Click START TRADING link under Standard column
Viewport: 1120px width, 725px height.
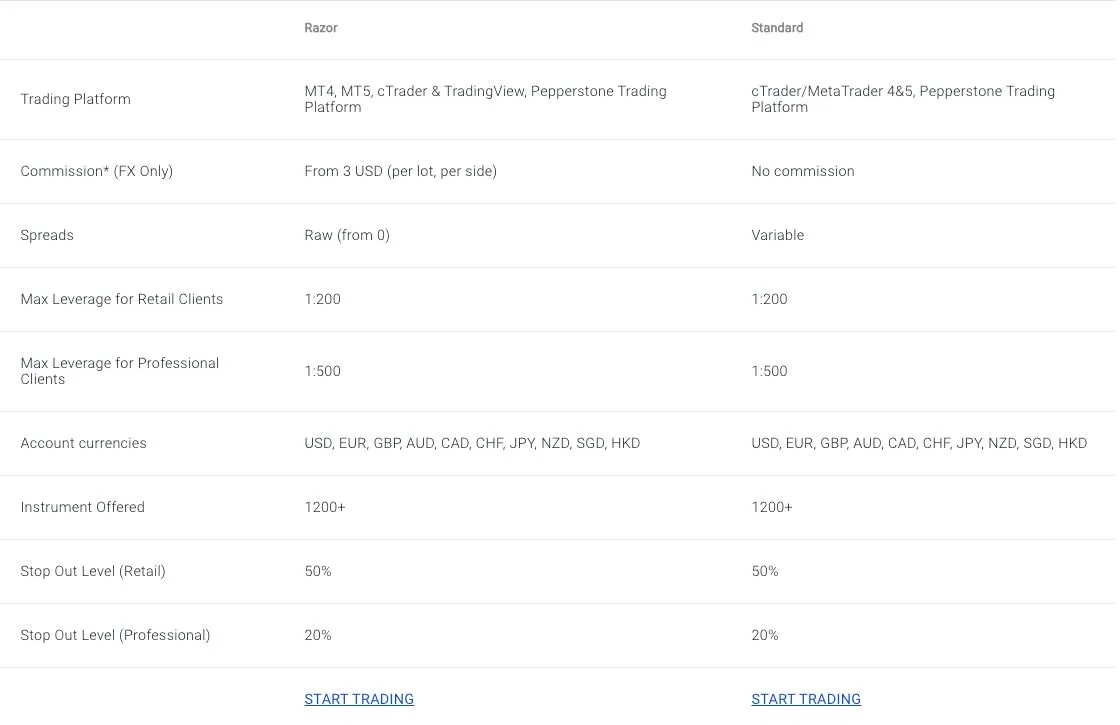[806, 699]
